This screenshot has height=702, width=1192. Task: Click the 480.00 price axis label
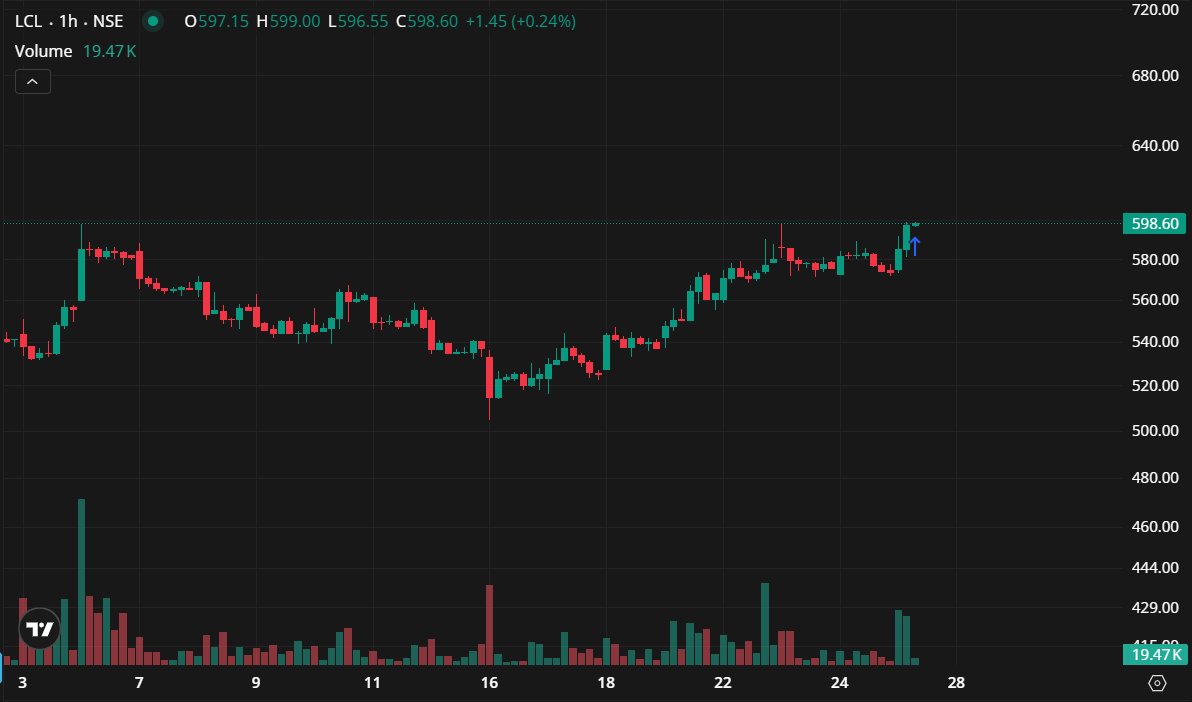(x=1155, y=478)
